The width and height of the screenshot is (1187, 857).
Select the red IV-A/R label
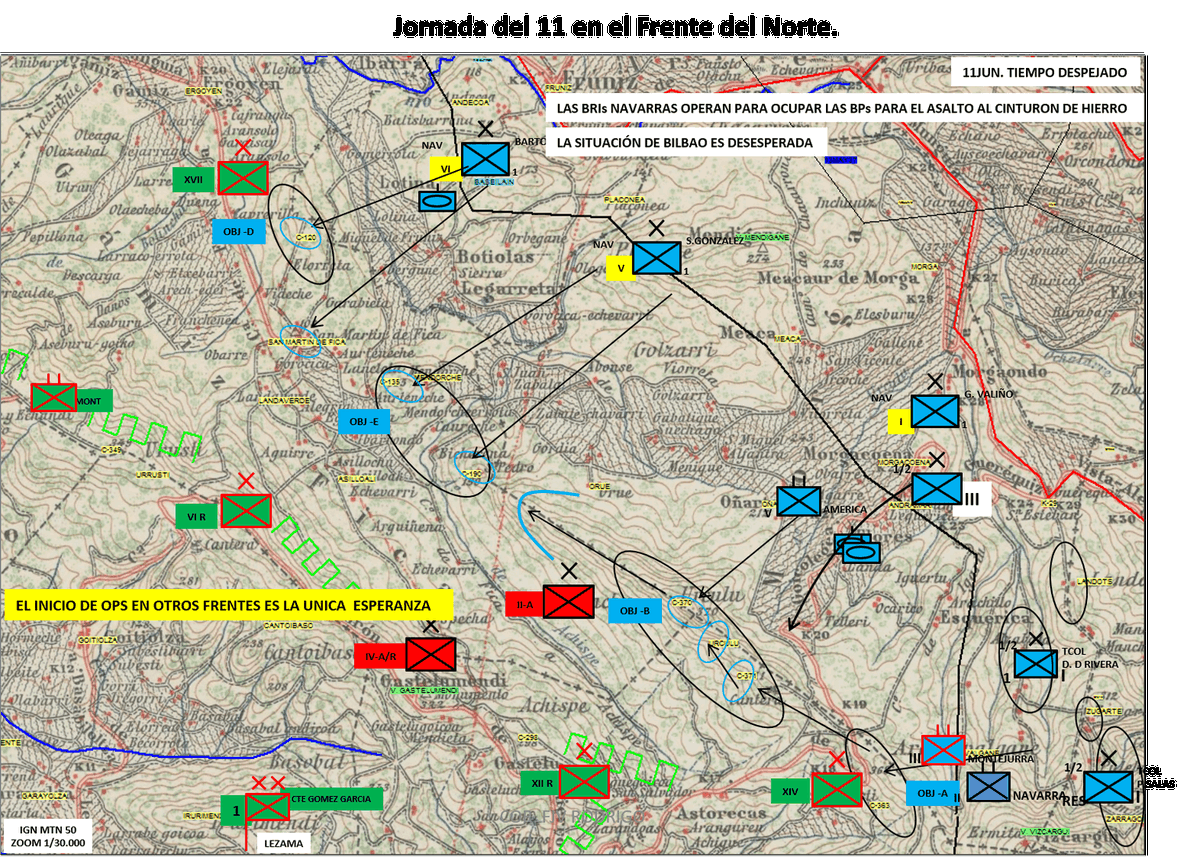pos(380,656)
